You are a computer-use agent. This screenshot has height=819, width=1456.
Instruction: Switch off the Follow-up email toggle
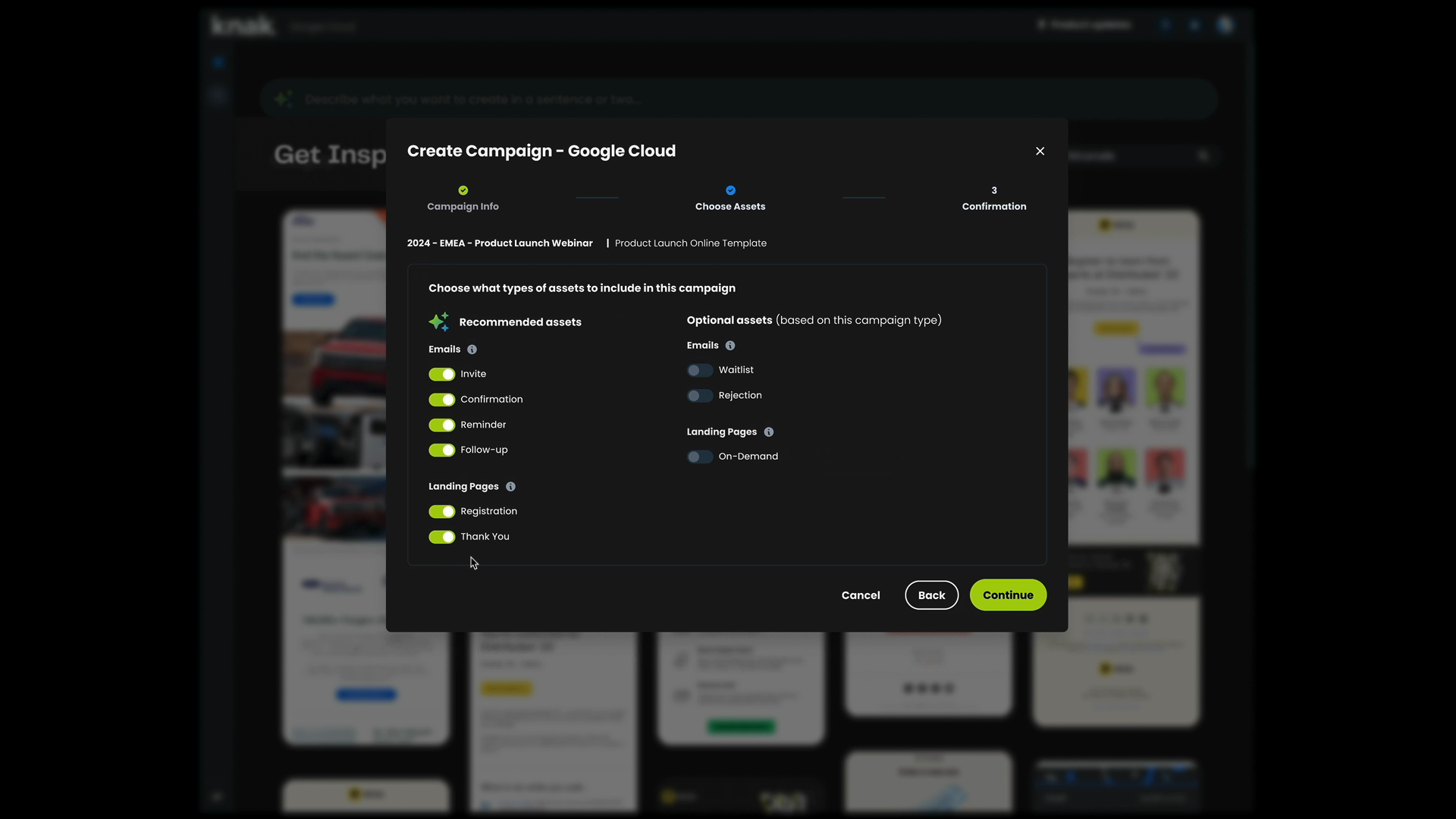pos(441,450)
